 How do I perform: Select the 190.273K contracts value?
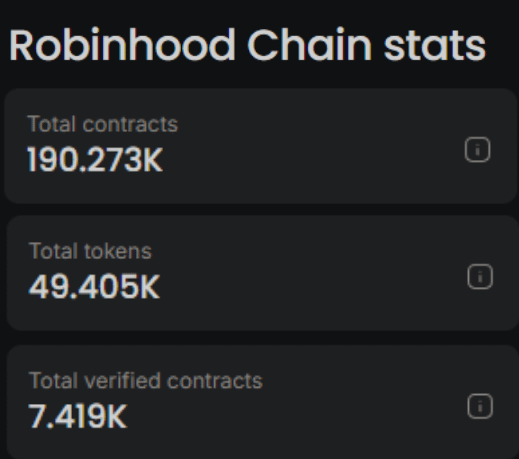point(95,160)
